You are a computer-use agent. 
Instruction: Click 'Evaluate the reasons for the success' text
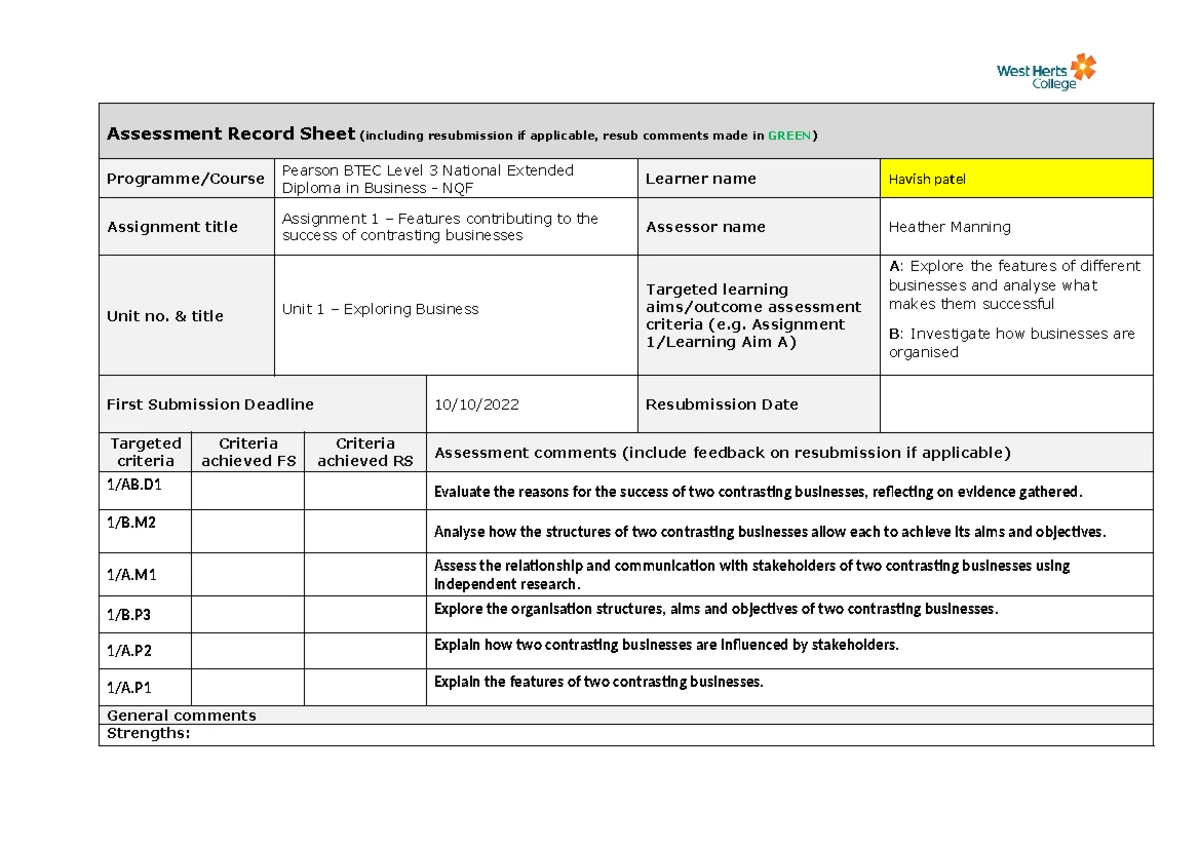758,492
